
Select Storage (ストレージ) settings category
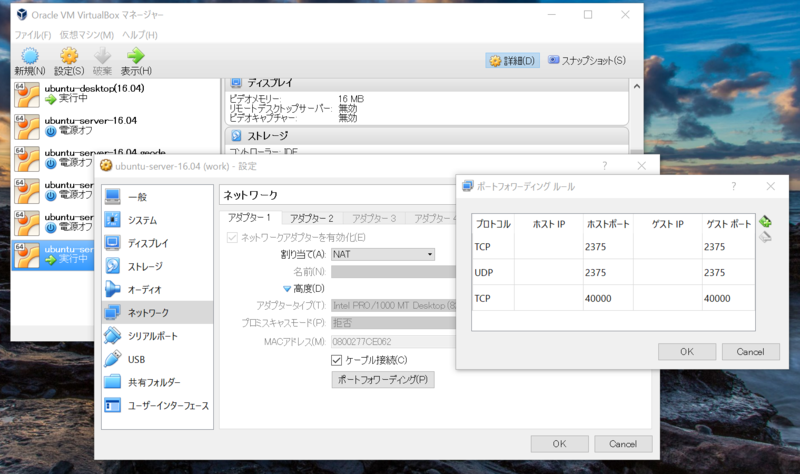point(157,266)
